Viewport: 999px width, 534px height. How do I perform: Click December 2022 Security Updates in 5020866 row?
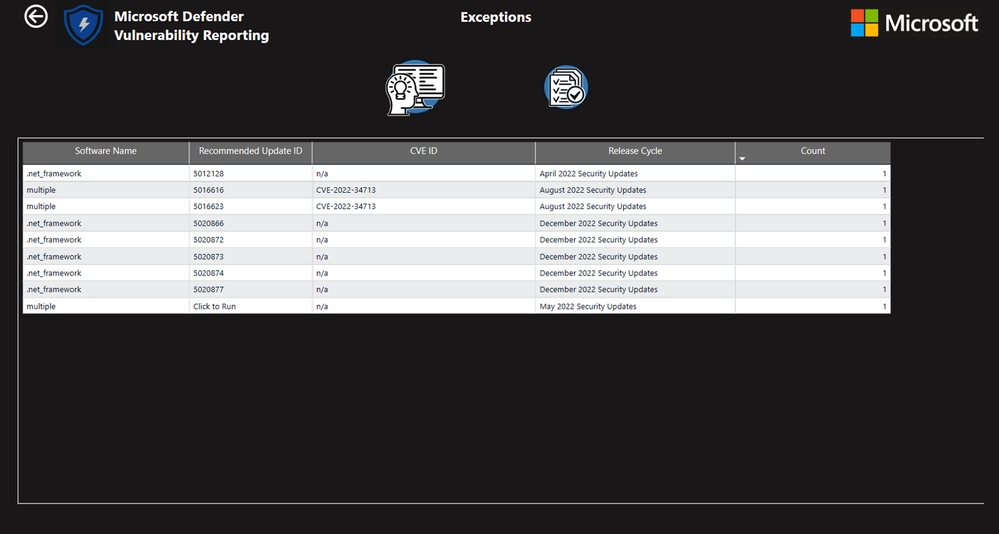pos(635,223)
